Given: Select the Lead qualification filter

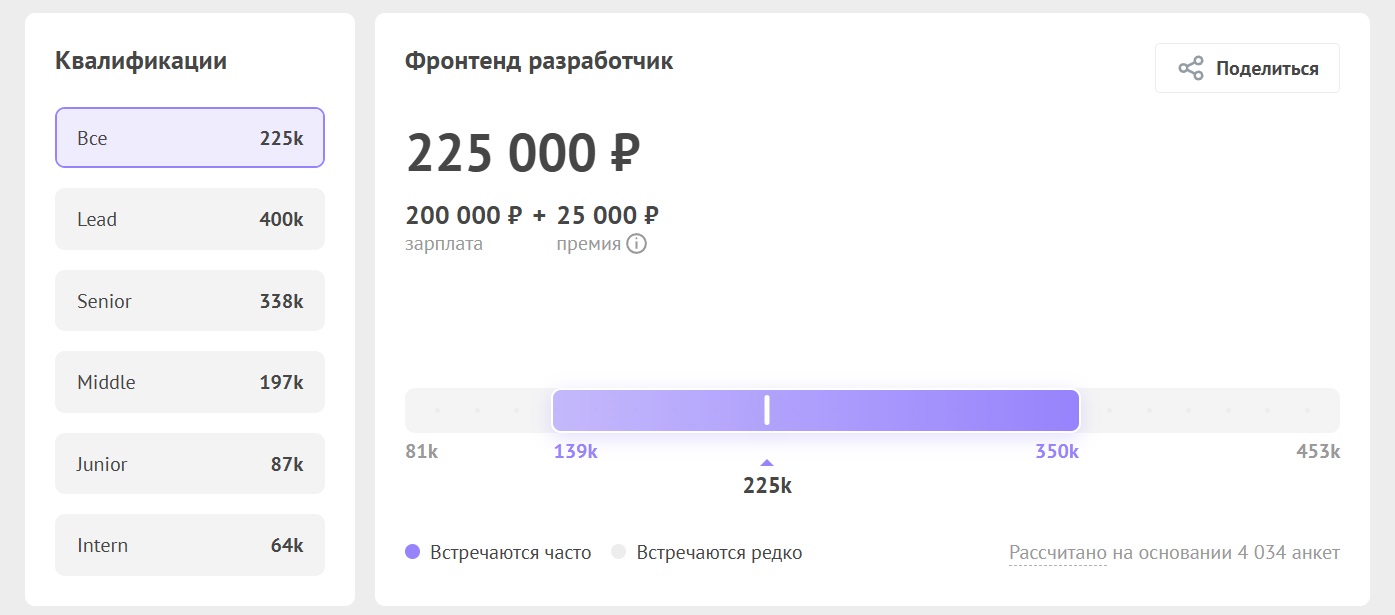Looking at the screenshot, I should 189,219.
